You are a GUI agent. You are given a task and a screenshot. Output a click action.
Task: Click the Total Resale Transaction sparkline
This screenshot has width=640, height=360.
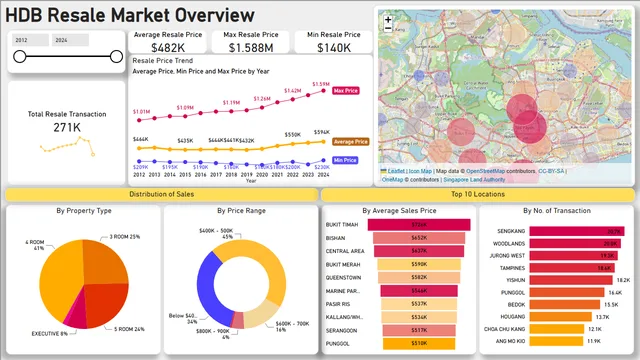pyautogui.click(x=67, y=147)
